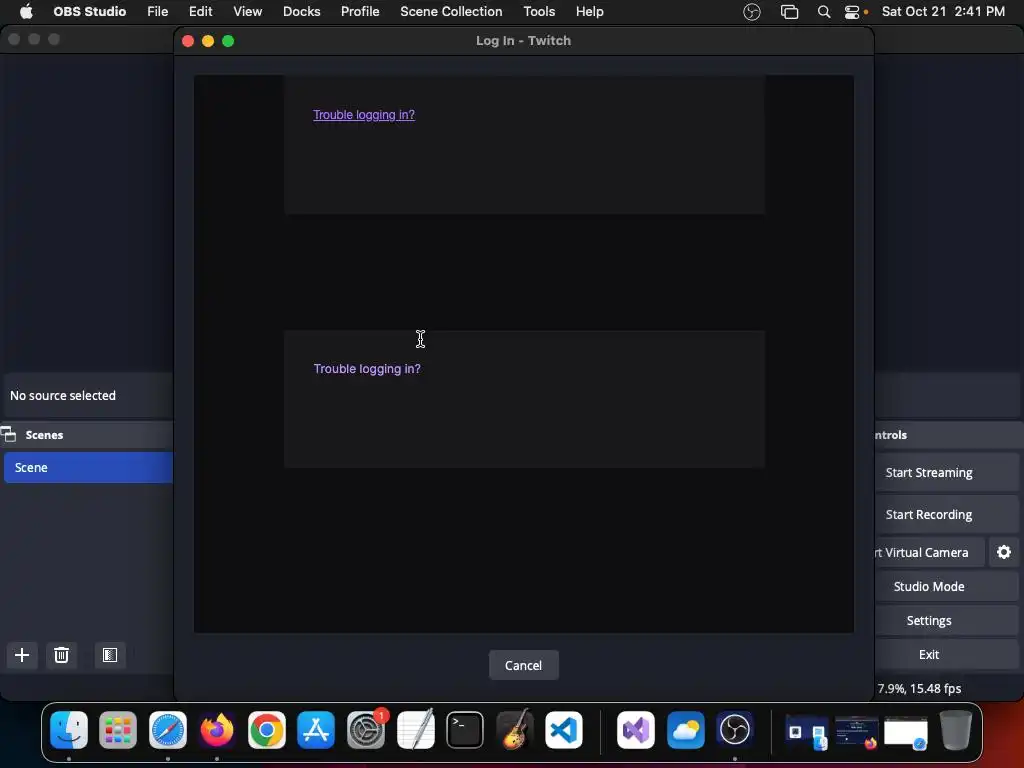Open Spotlight search icon
The width and height of the screenshot is (1024, 768).
pos(824,12)
